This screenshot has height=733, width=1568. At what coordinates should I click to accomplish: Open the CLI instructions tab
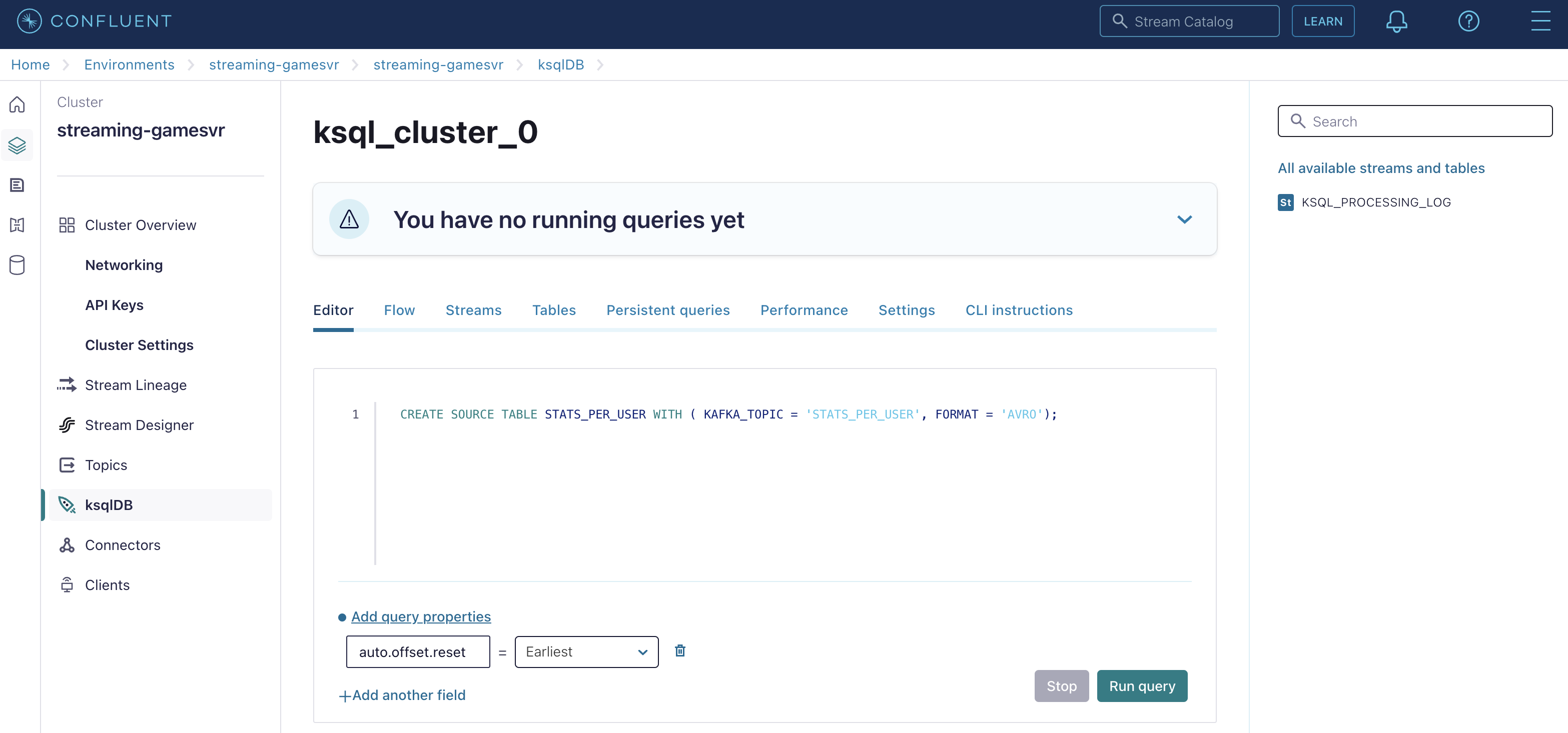[x=1019, y=310]
